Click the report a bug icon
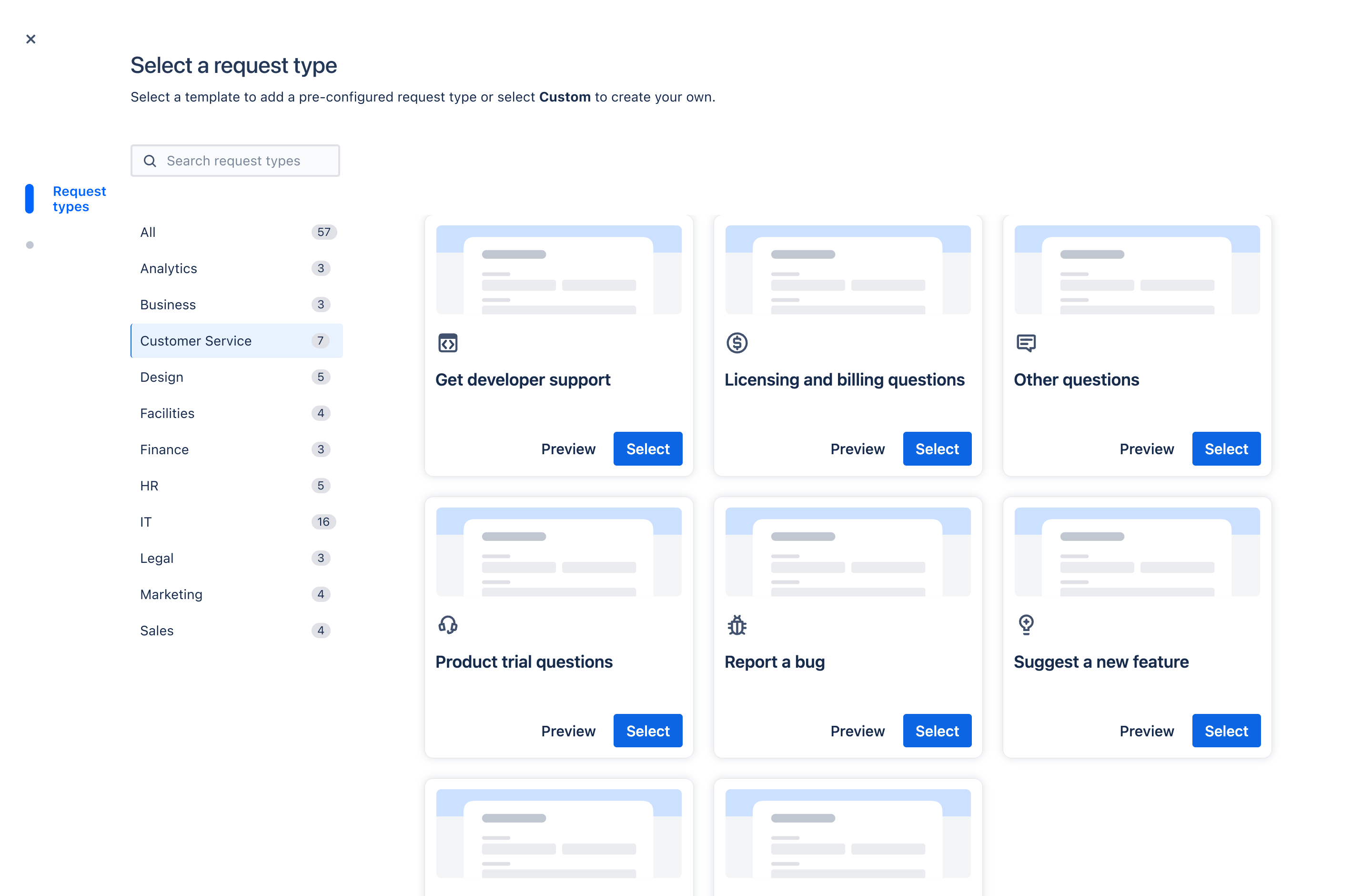Screen dimensions: 1372x896 point(737,625)
